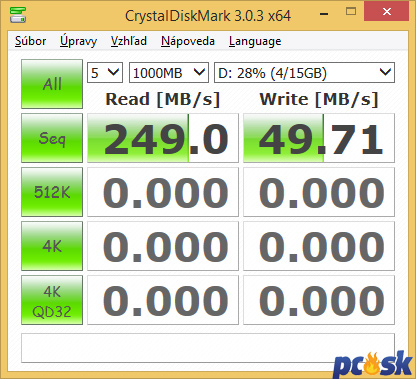
Task: Run all benchmarks with the All button
Action: [x=52, y=84]
